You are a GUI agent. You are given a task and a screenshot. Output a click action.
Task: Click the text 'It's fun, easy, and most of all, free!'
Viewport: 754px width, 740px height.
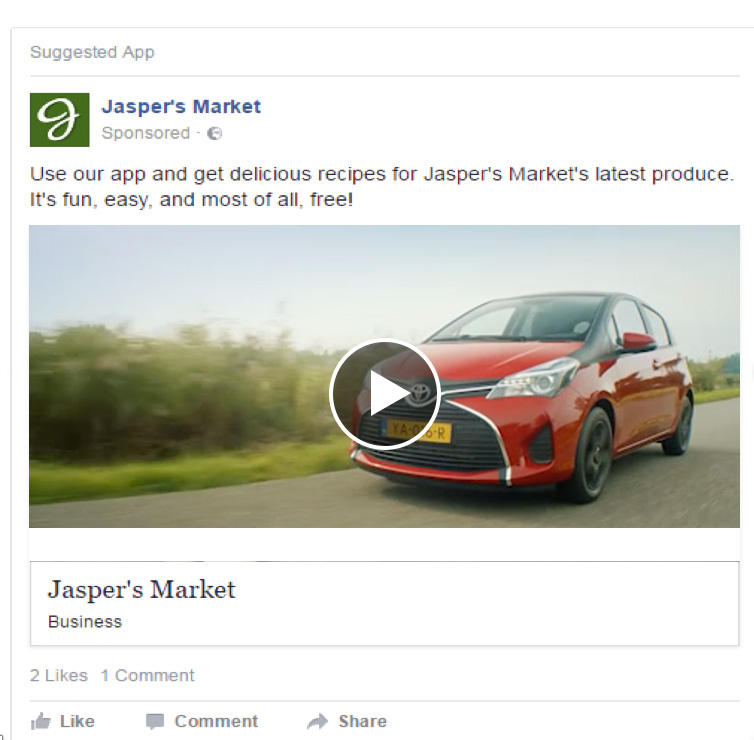(191, 200)
